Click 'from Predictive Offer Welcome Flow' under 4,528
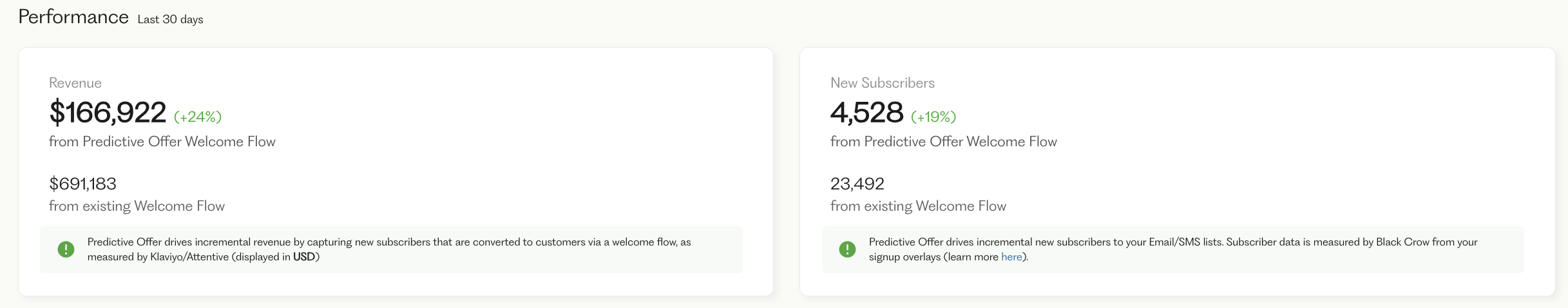1568x308 pixels. click(x=943, y=142)
